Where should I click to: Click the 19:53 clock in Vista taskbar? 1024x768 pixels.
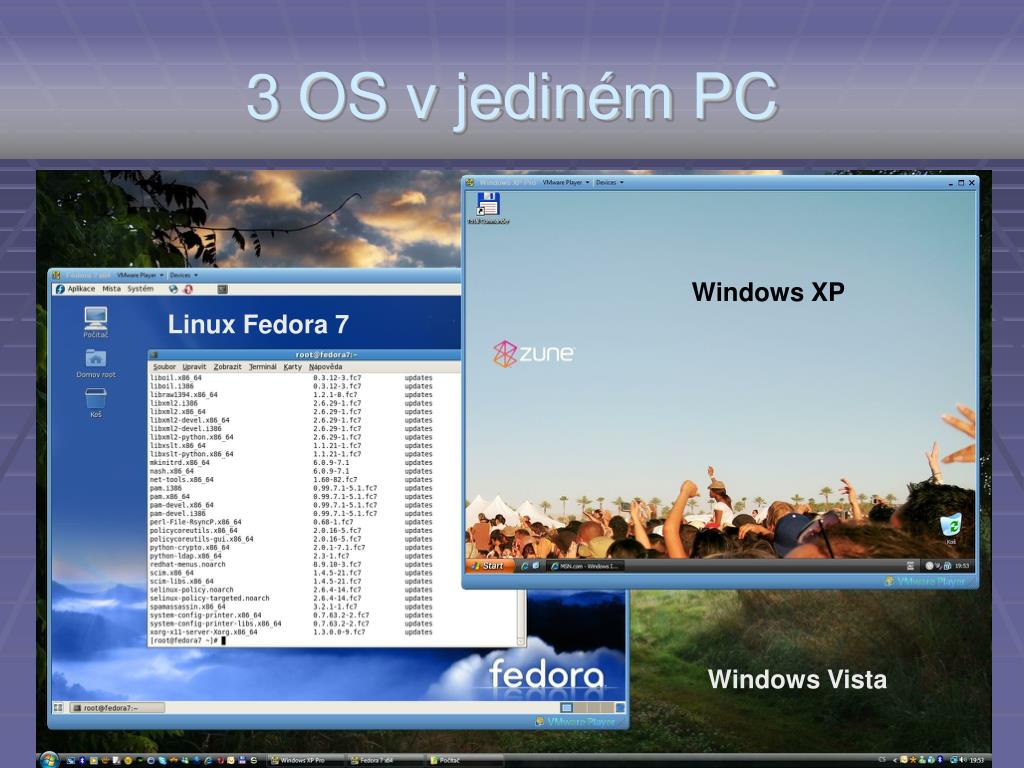pos(977,760)
